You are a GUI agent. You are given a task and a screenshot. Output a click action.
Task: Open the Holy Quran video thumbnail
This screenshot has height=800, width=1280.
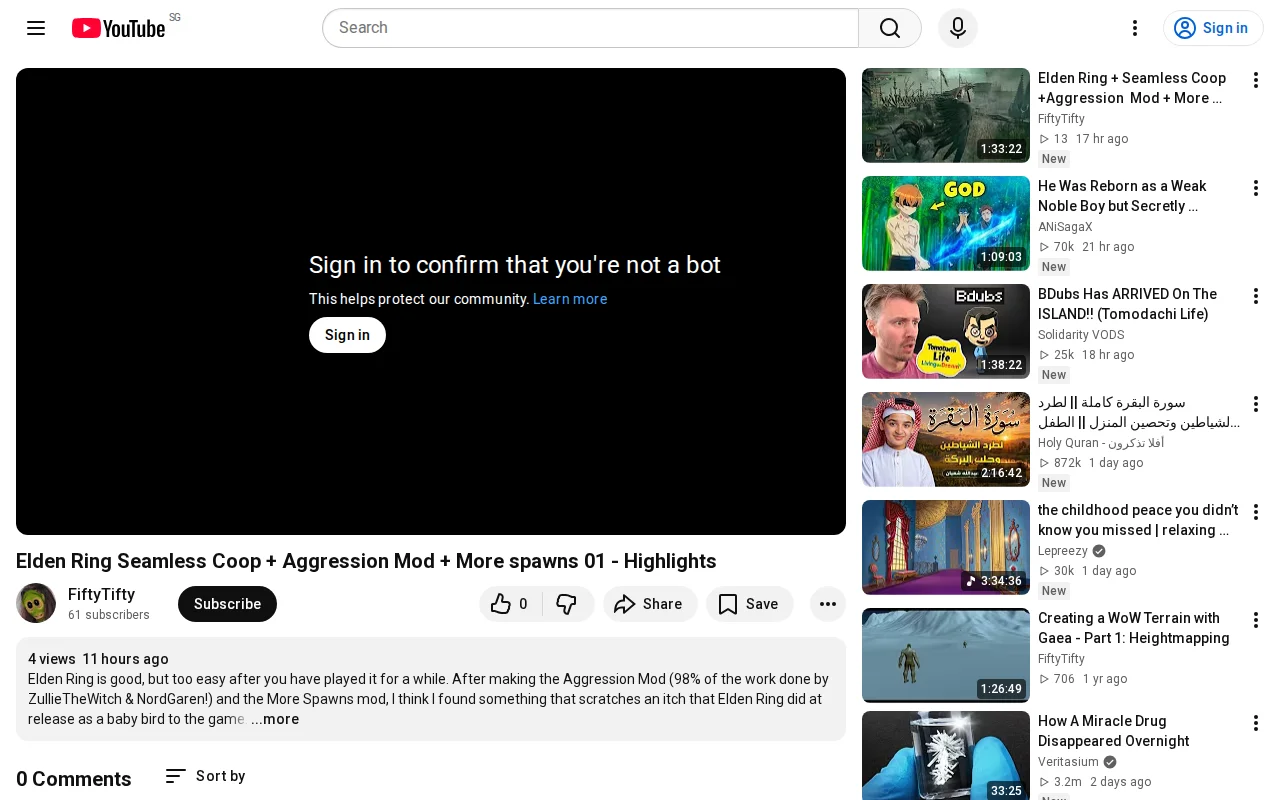point(946,439)
